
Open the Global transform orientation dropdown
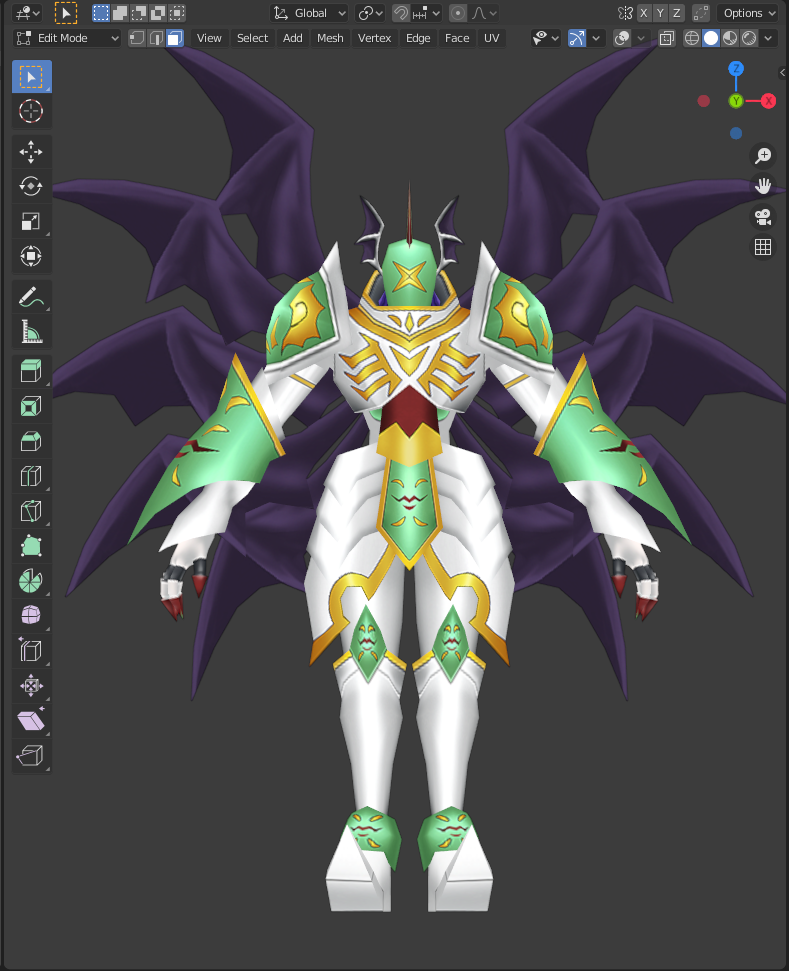tap(309, 13)
